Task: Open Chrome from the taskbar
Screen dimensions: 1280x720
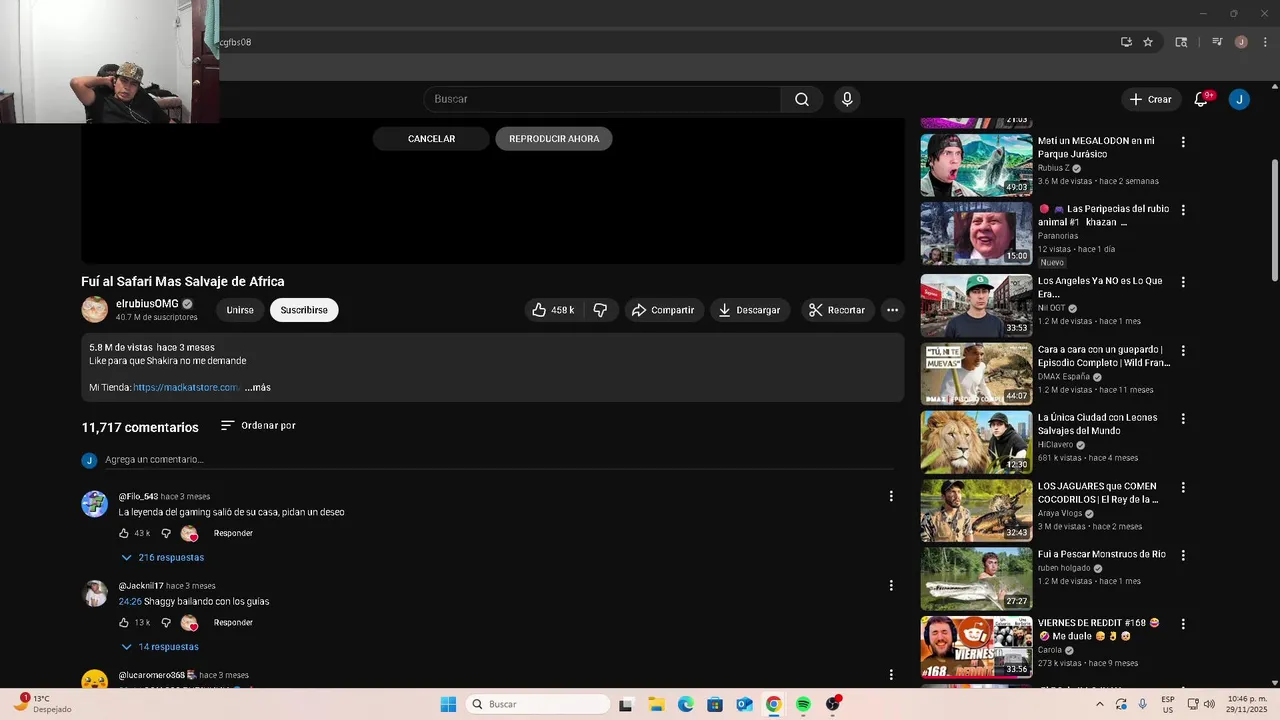Action: [773, 704]
